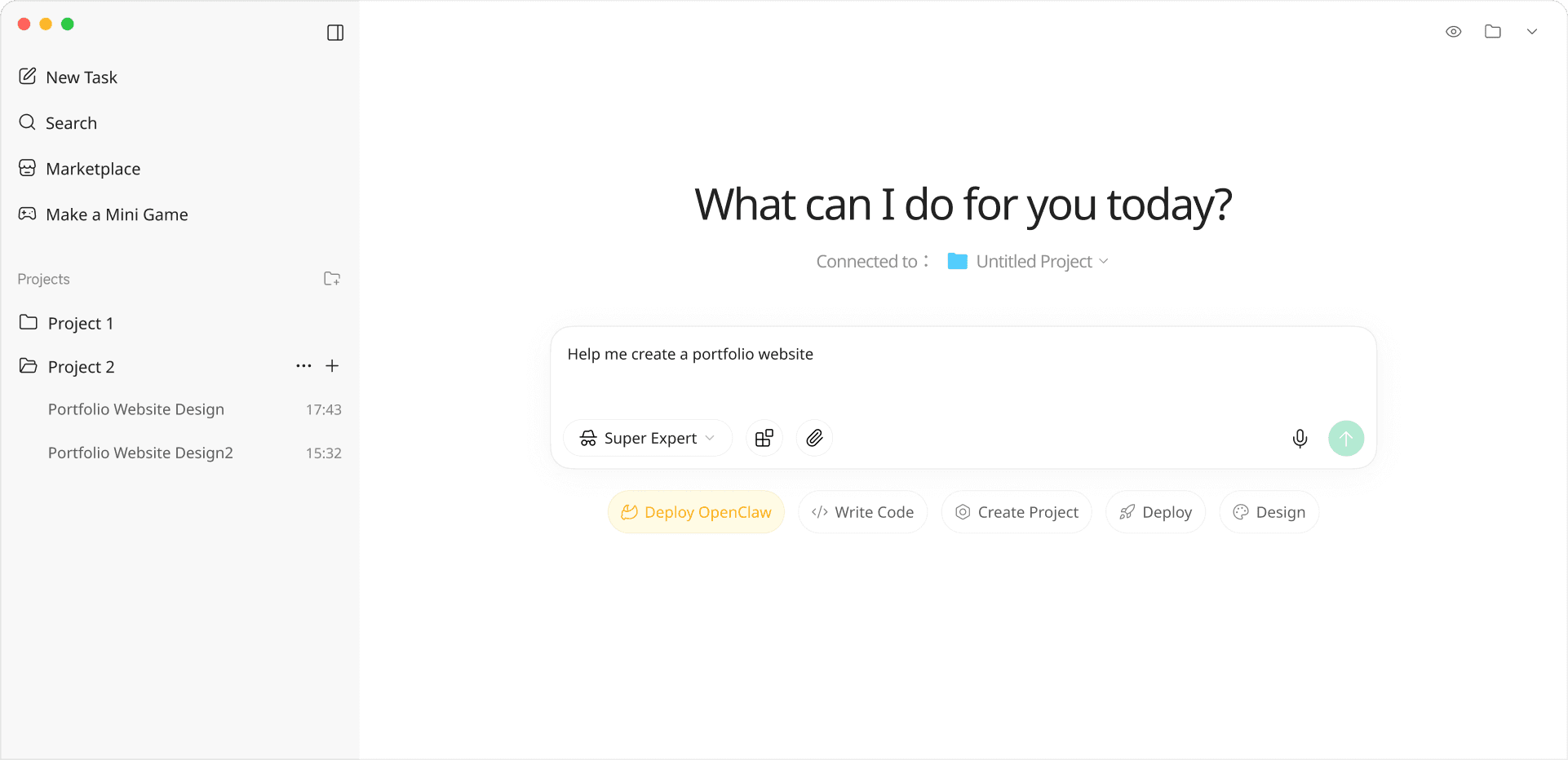Click Make a Mini Game
This screenshot has height=760, width=1568.
pos(117,214)
